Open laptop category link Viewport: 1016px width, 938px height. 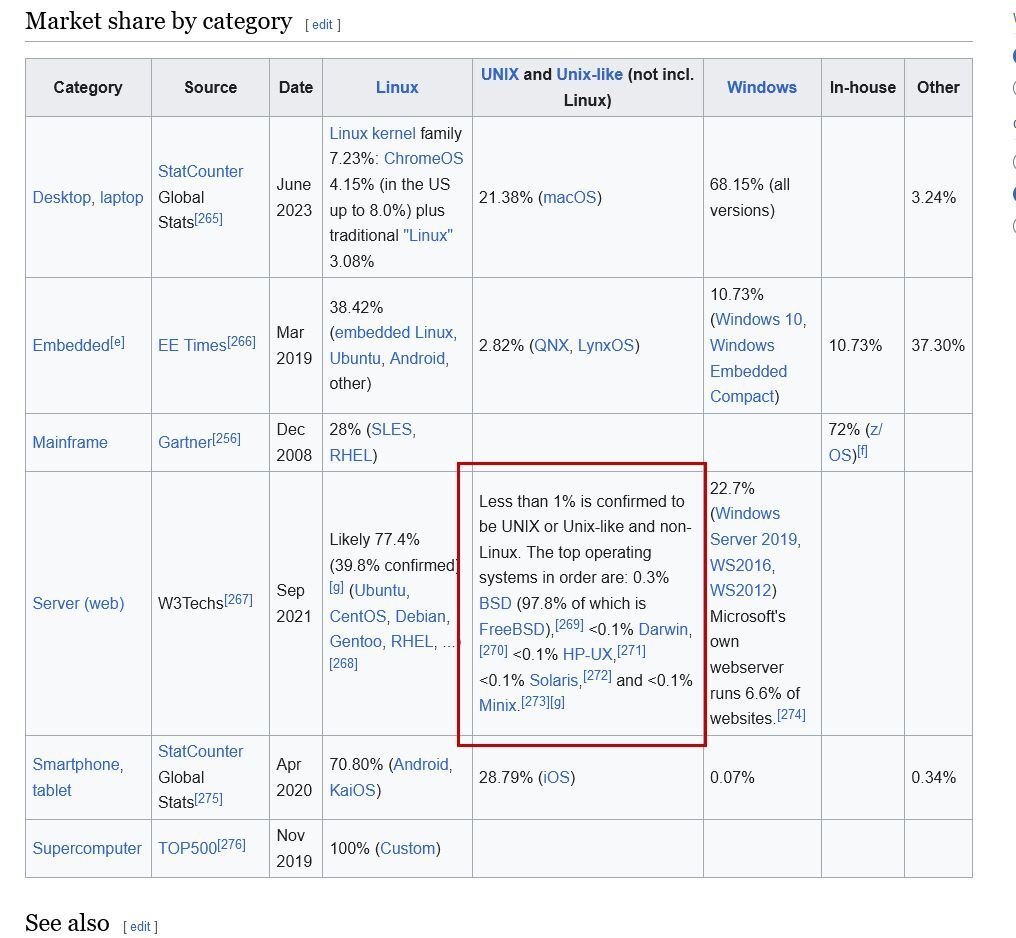point(121,198)
